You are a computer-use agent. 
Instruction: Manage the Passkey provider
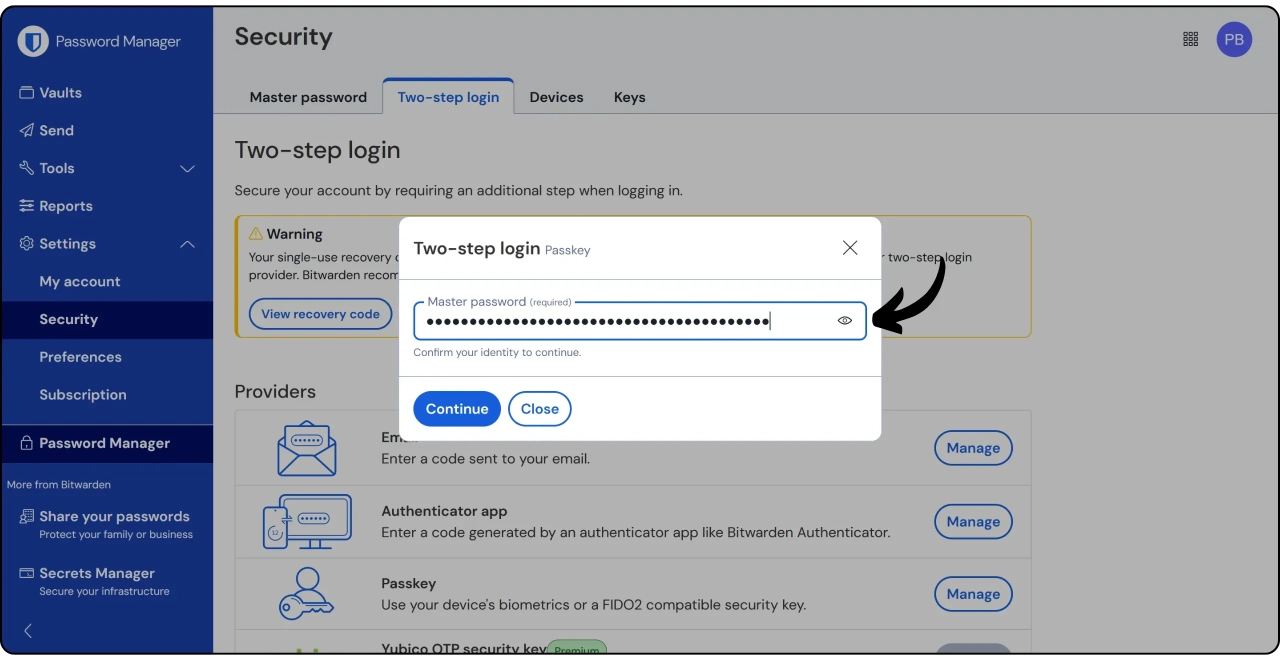click(973, 594)
